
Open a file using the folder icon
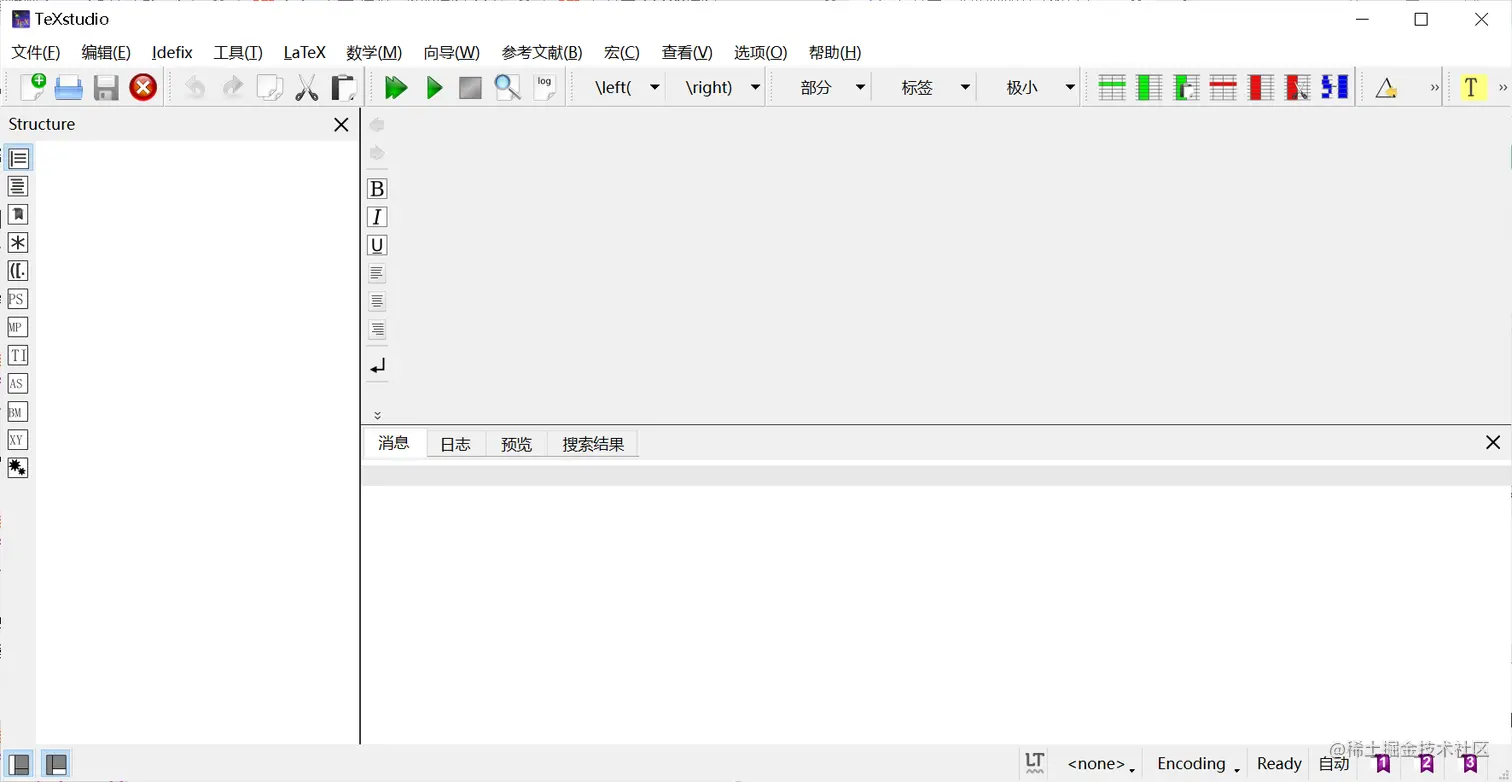[68, 88]
